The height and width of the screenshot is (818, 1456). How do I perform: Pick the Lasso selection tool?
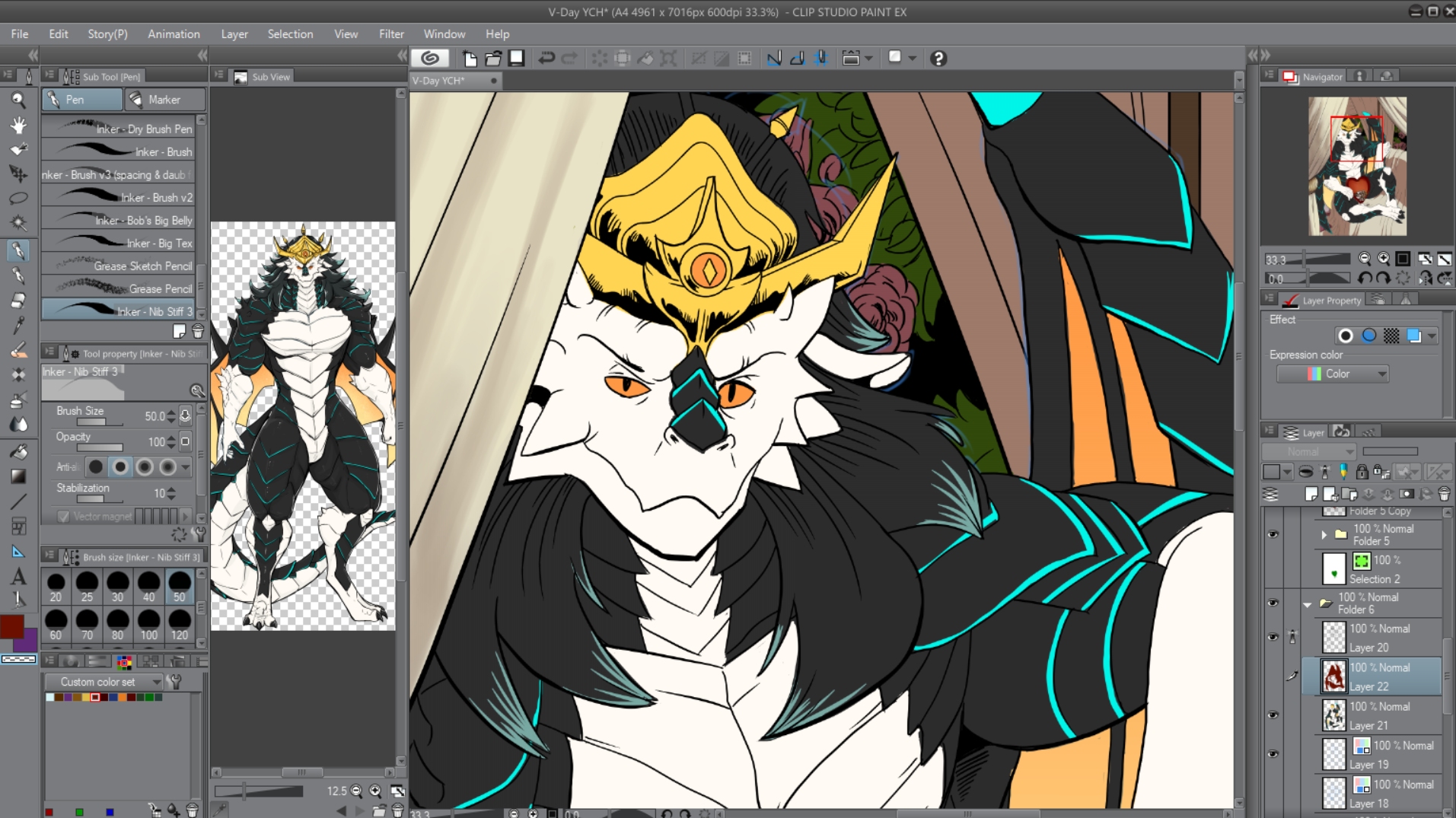point(18,198)
